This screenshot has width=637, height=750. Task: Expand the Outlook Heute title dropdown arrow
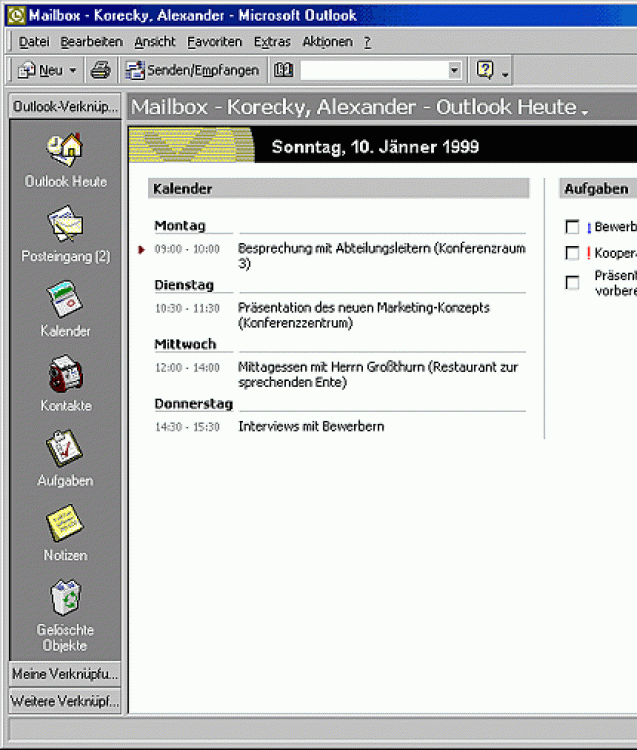coord(585,110)
